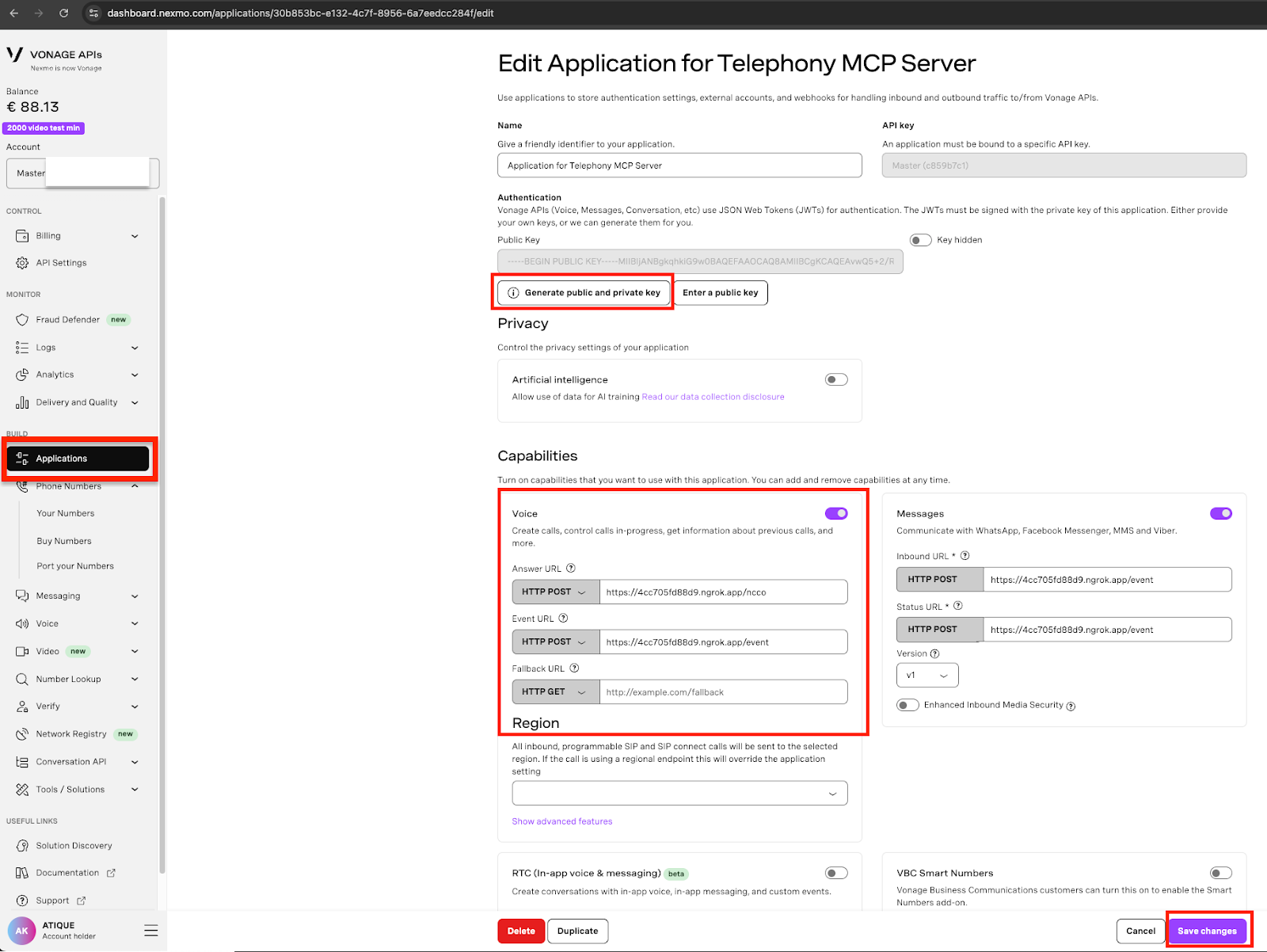Open Phone Numbers sidebar item
Viewport: 1267px width, 952px height.
click(69, 486)
